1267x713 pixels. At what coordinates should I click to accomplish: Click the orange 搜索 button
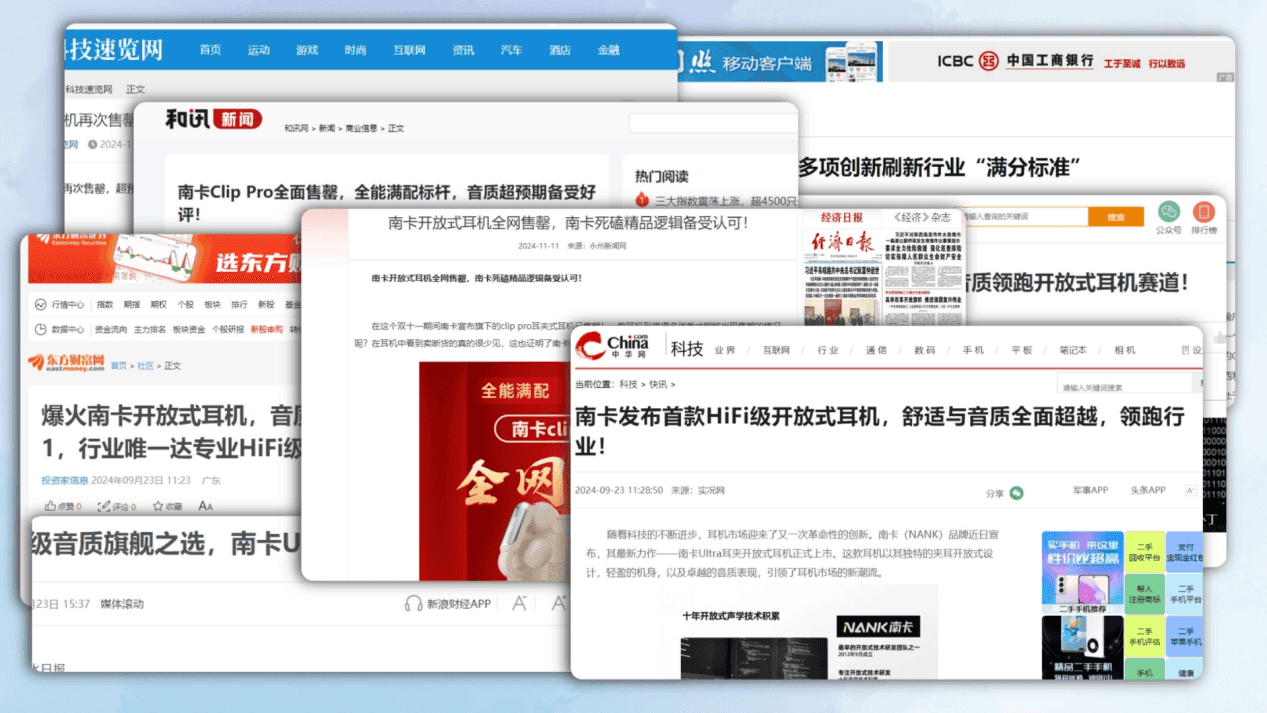(1116, 217)
